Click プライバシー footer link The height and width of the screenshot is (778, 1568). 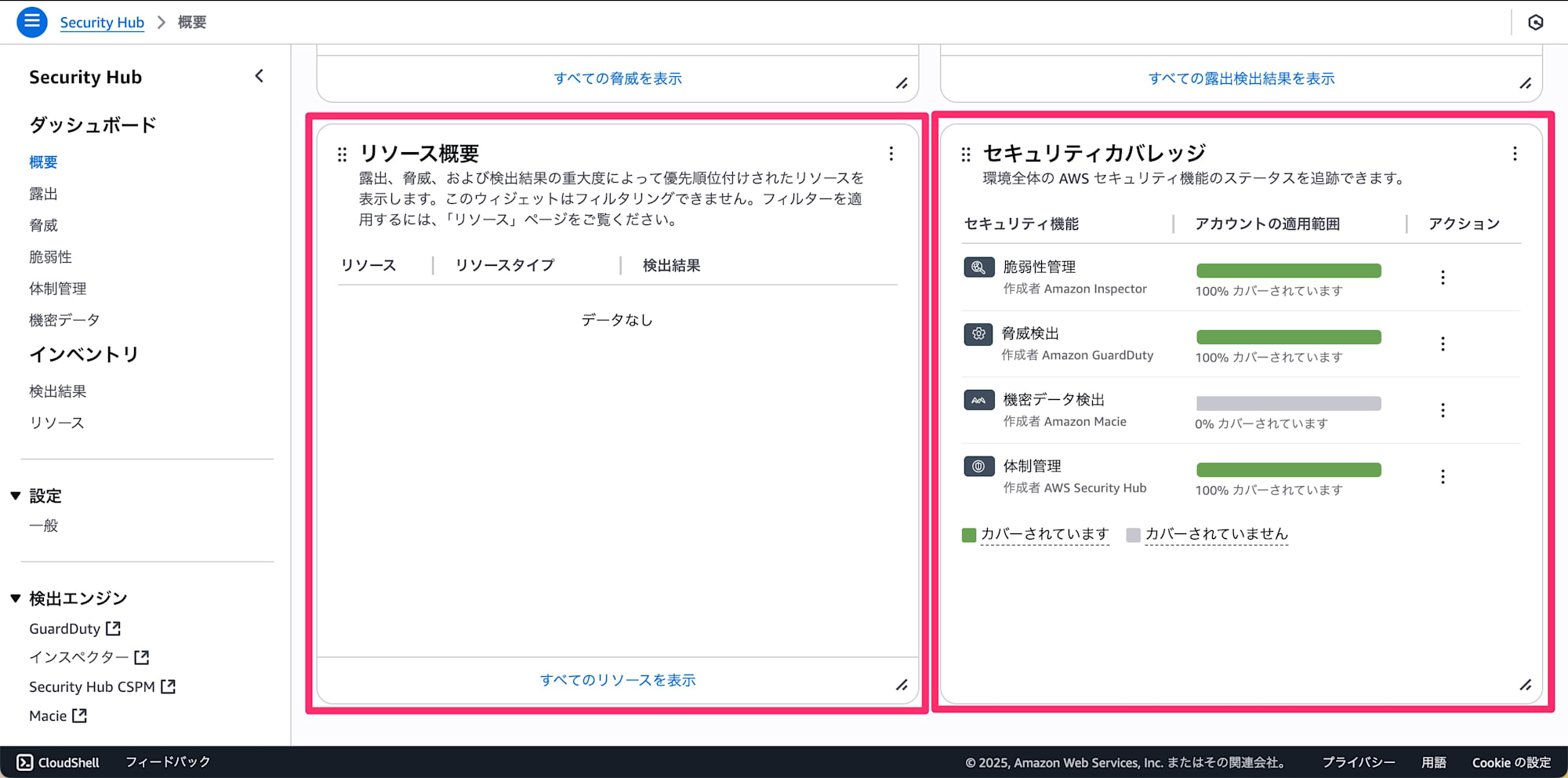tap(1359, 762)
